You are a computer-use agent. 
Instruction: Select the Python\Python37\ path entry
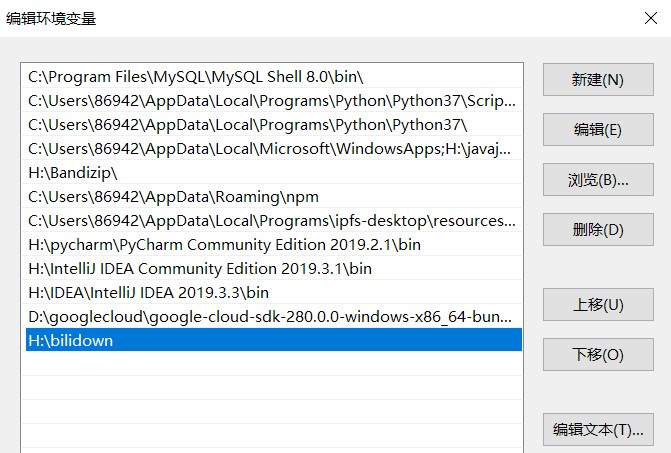pyautogui.click(x=274, y=125)
